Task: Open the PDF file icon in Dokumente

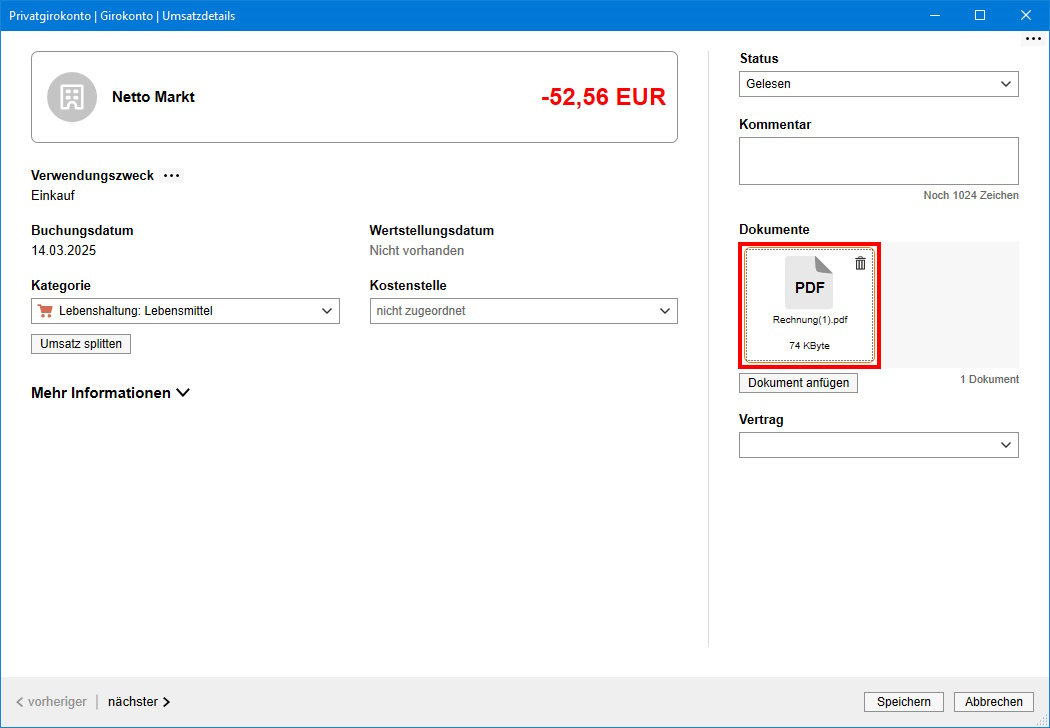Action: pos(809,282)
